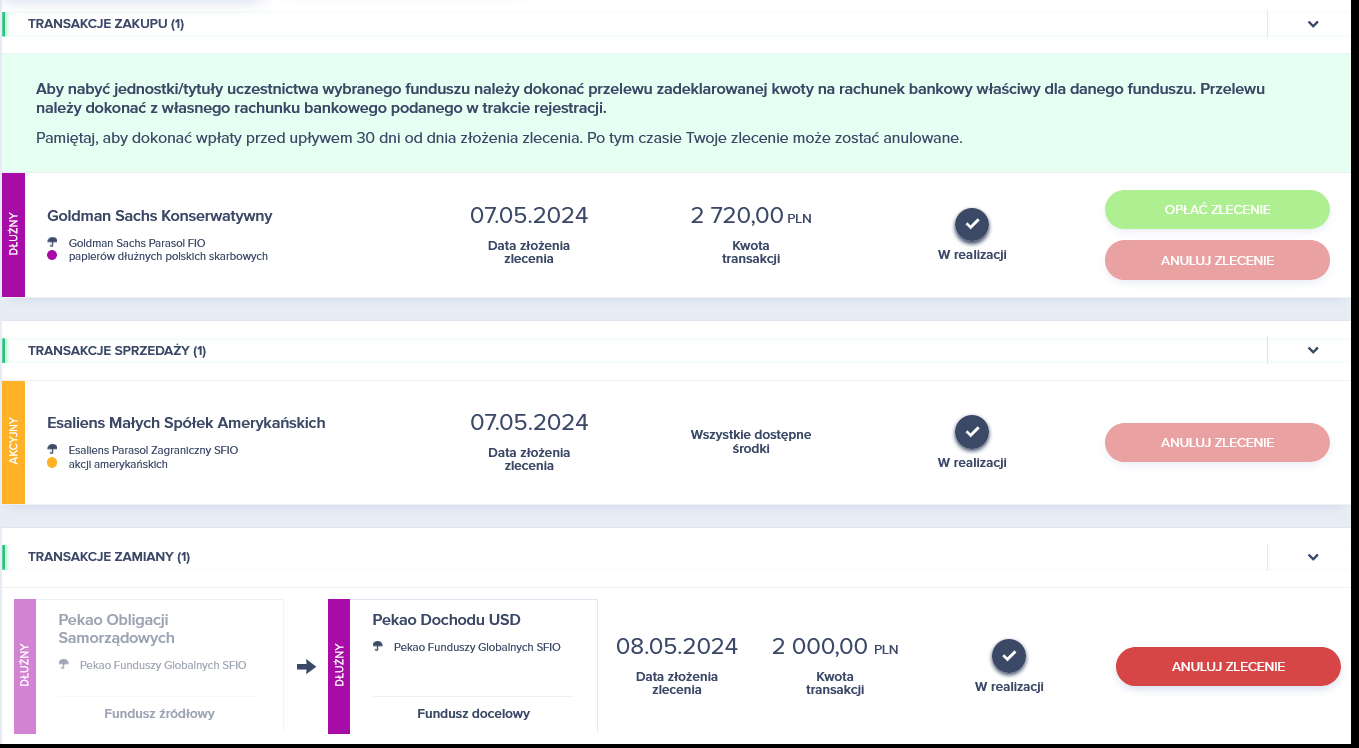Click the 2 000,00 PLN transaction amount
This screenshot has width=1359, height=748.
pos(835,647)
